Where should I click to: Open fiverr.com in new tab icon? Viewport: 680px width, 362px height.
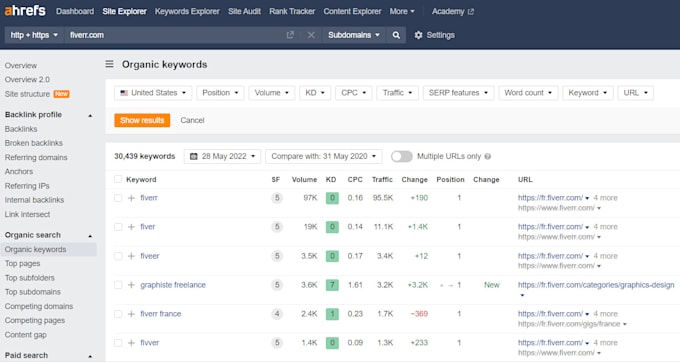(x=290, y=35)
